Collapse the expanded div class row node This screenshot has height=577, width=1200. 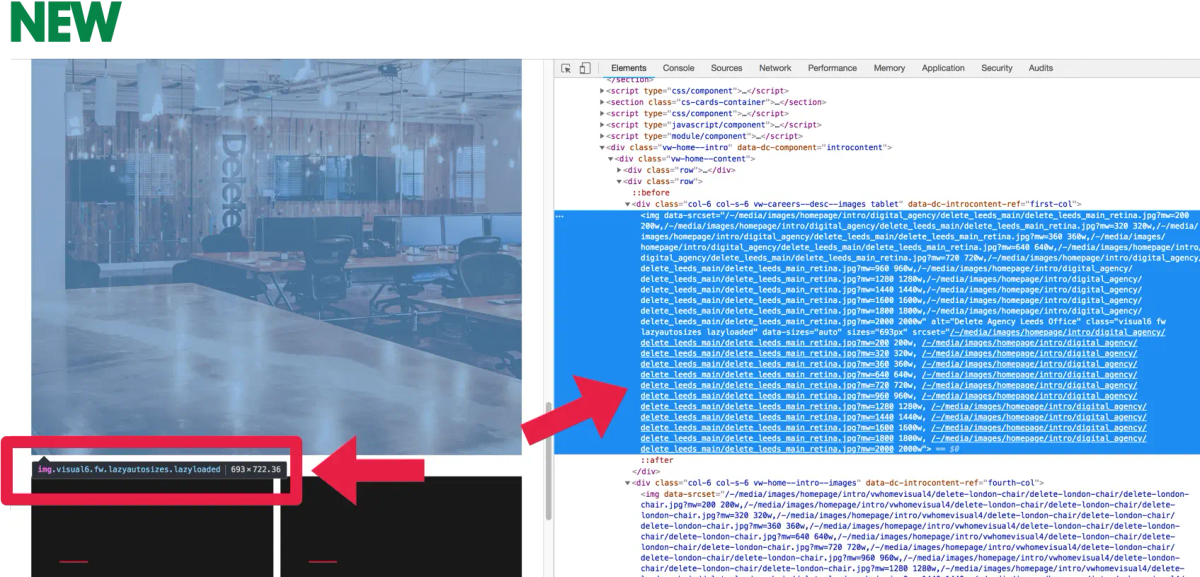tap(620, 182)
